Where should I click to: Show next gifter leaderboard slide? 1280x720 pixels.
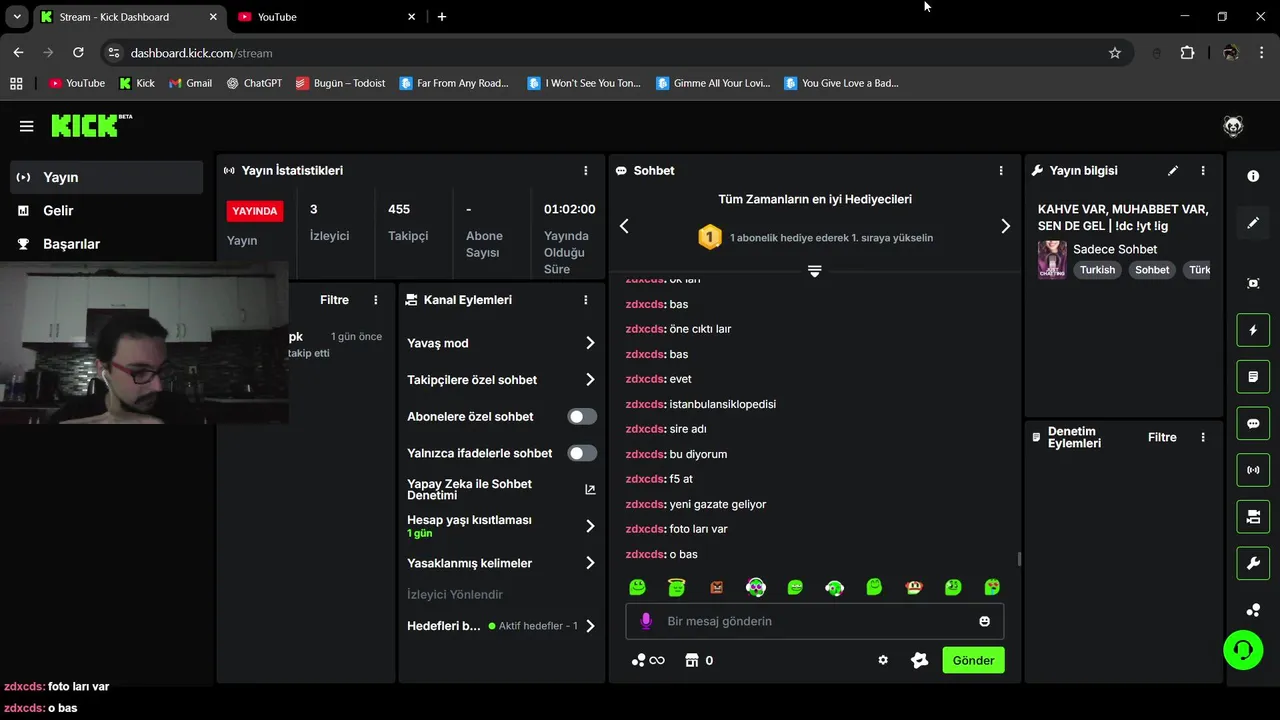click(1005, 226)
